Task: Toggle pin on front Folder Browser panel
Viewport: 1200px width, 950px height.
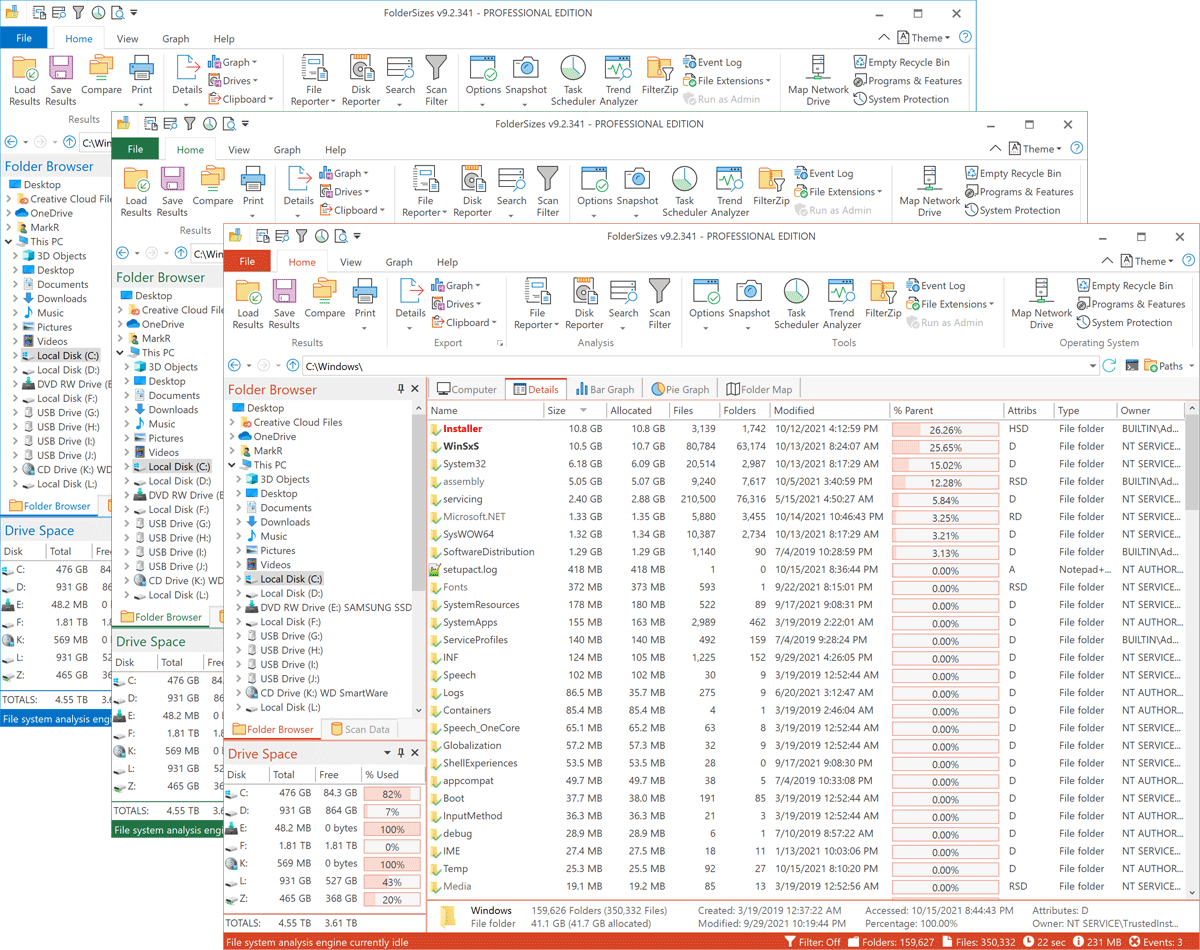Action: (401, 389)
